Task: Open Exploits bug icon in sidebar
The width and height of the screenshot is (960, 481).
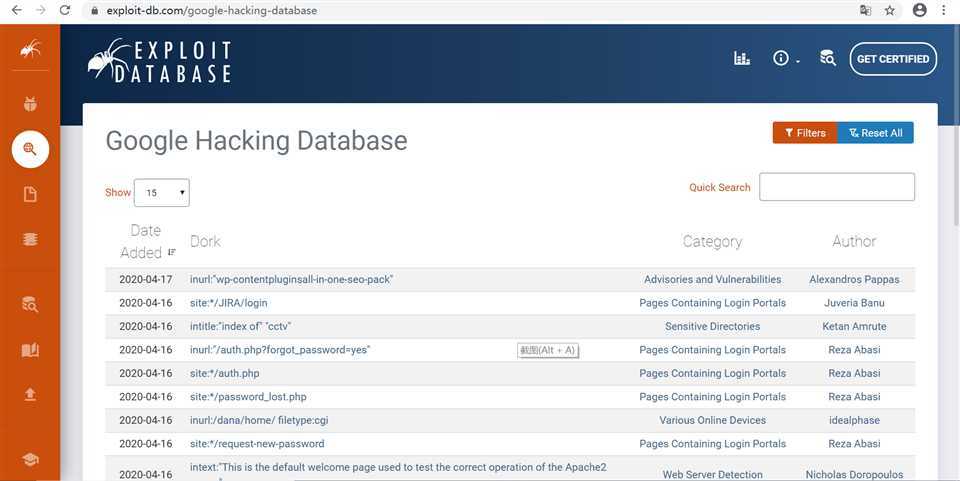Action: [30, 104]
